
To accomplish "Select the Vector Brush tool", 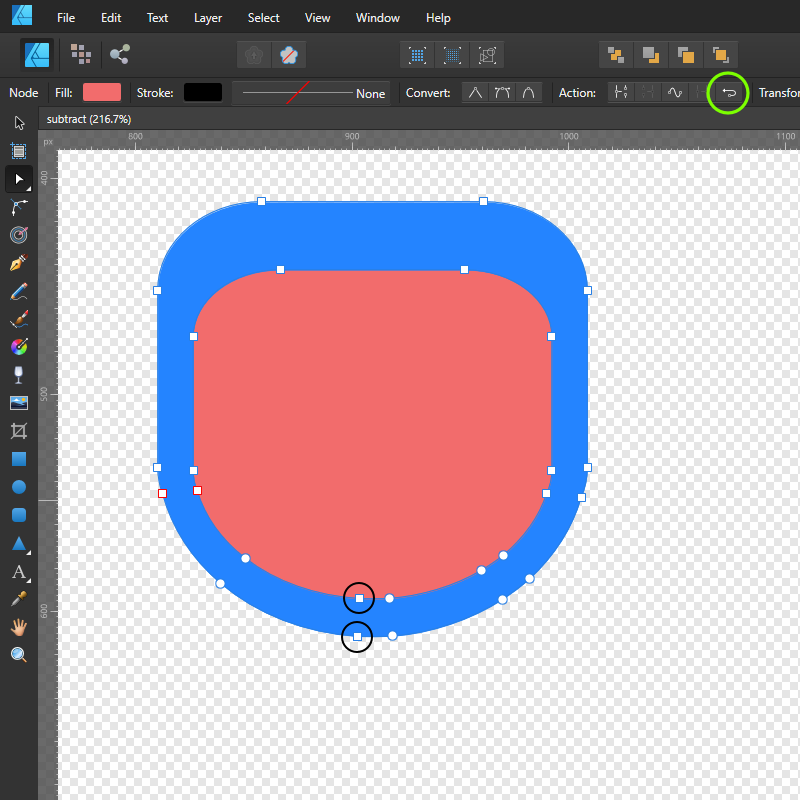I will [x=18, y=320].
